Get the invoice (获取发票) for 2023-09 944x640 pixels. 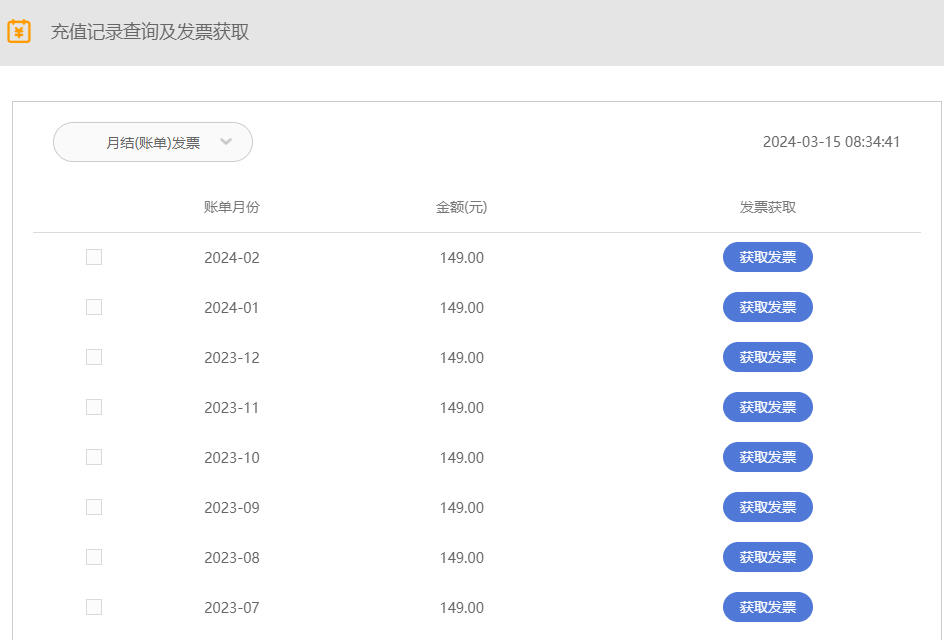(768, 507)
